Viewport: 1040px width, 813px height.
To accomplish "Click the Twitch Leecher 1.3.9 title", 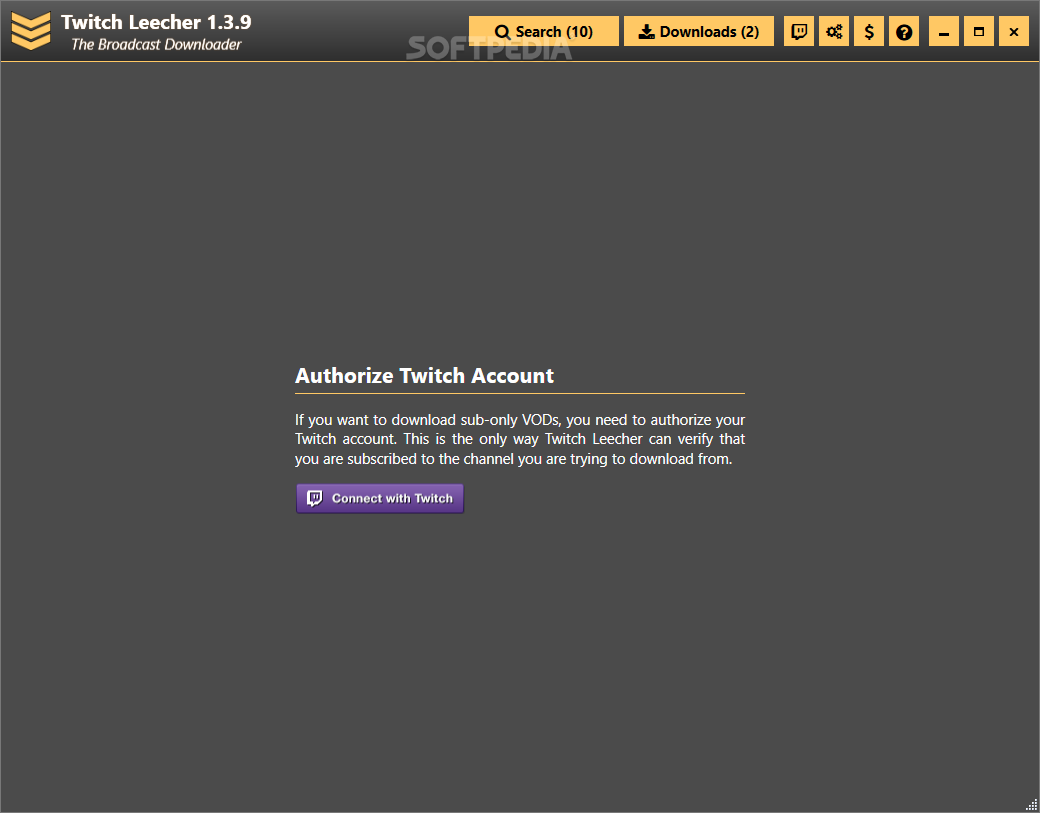I will click(157, 22).
